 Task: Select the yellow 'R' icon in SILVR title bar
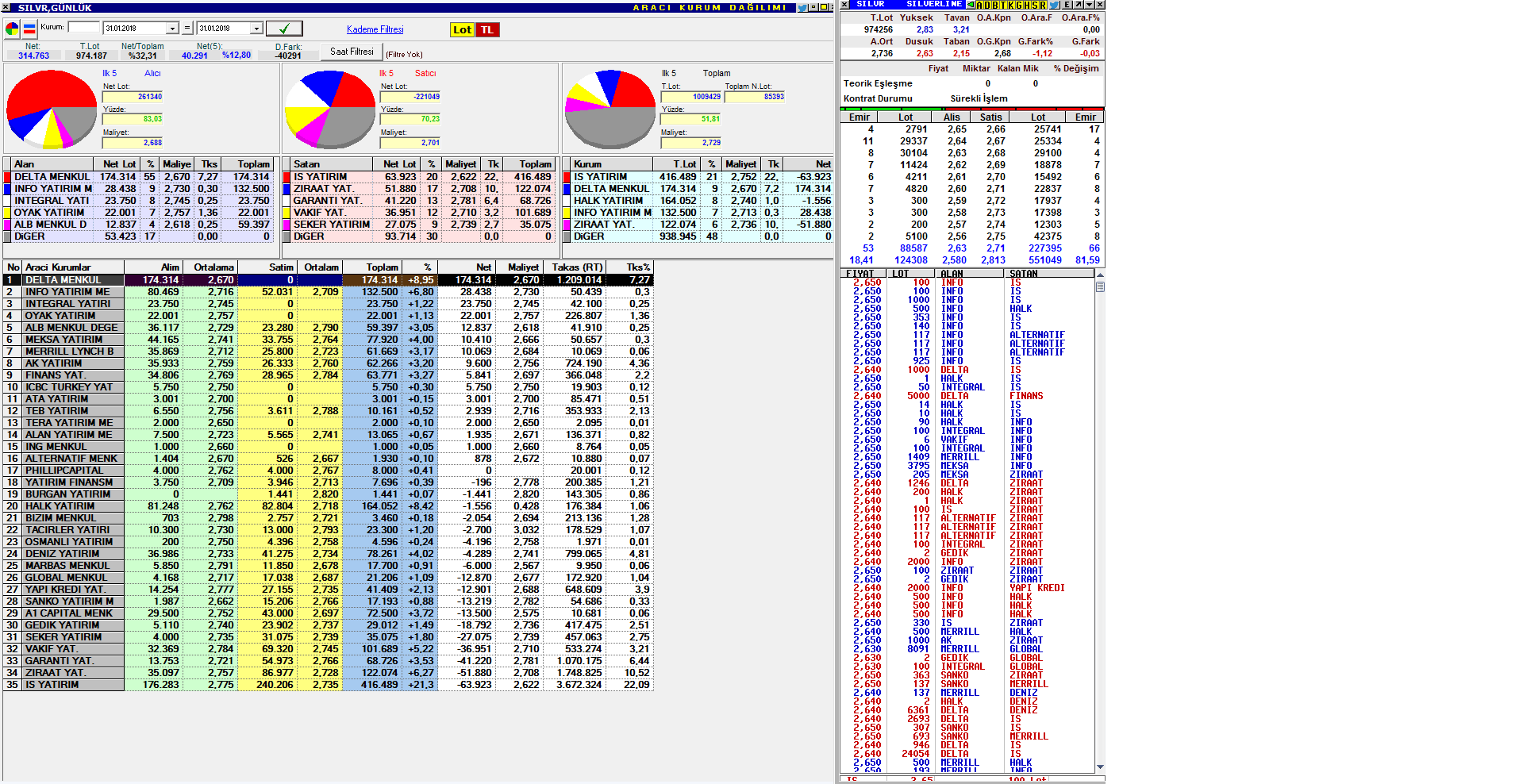point(1043,4)
